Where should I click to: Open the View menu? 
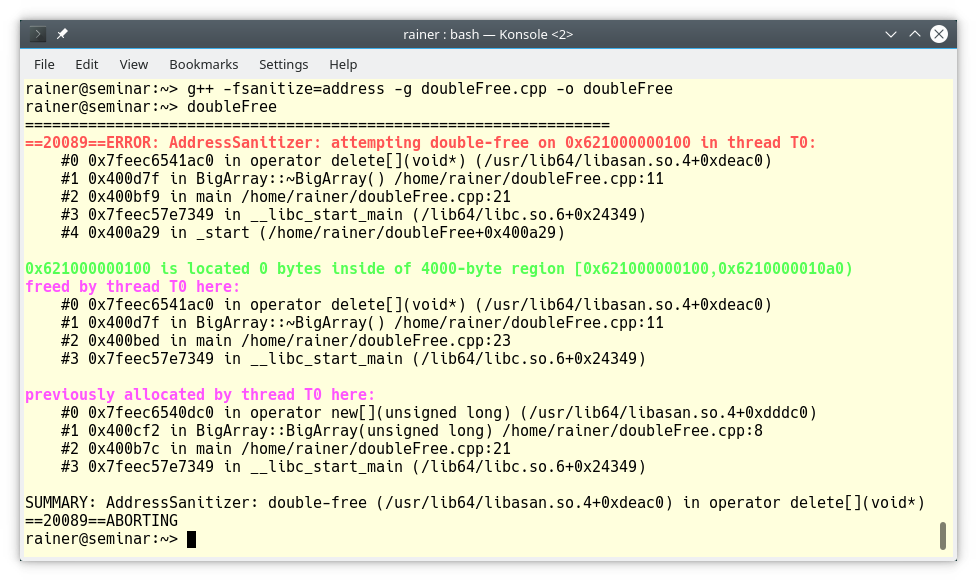pyautogui.click(x=133, y=64)
